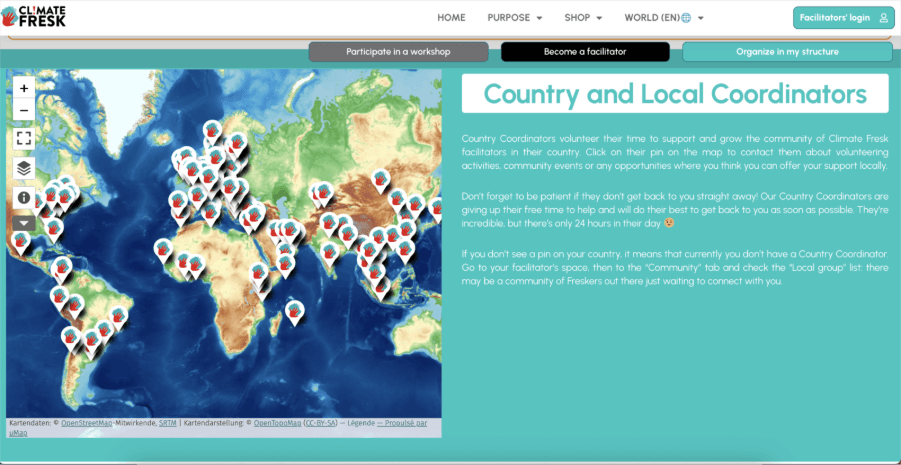
Task: Open the OpenTopoMap attribution link
Action: (x=277, y=423)
